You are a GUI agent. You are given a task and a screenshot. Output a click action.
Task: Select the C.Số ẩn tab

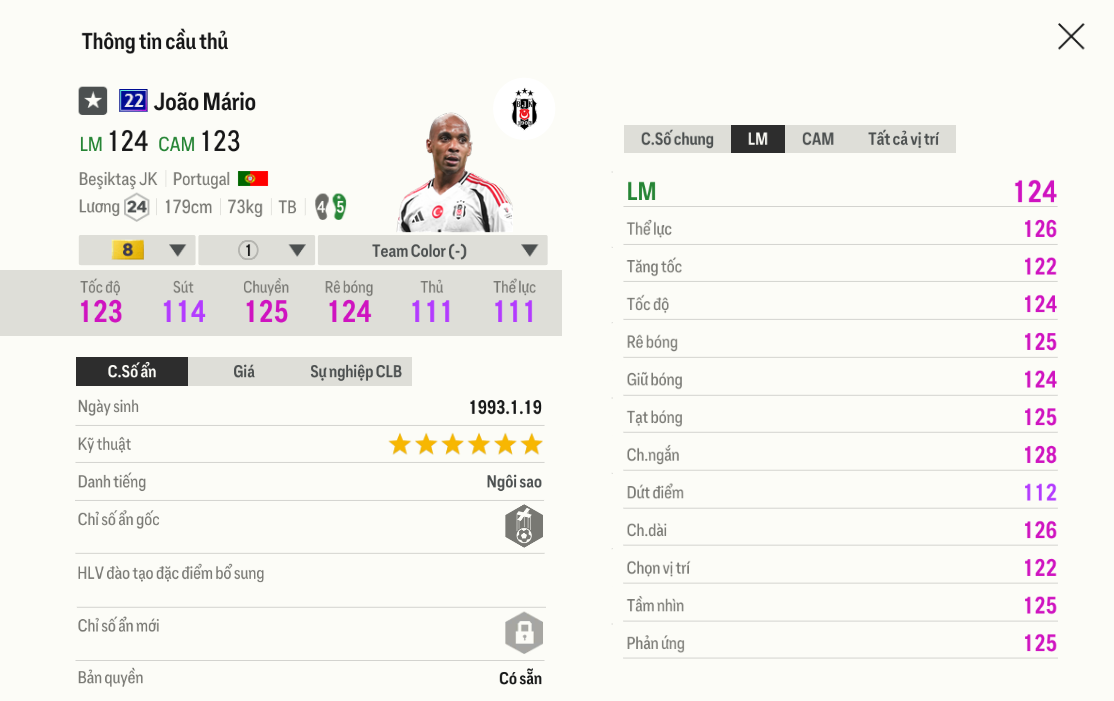coord(132,372)
